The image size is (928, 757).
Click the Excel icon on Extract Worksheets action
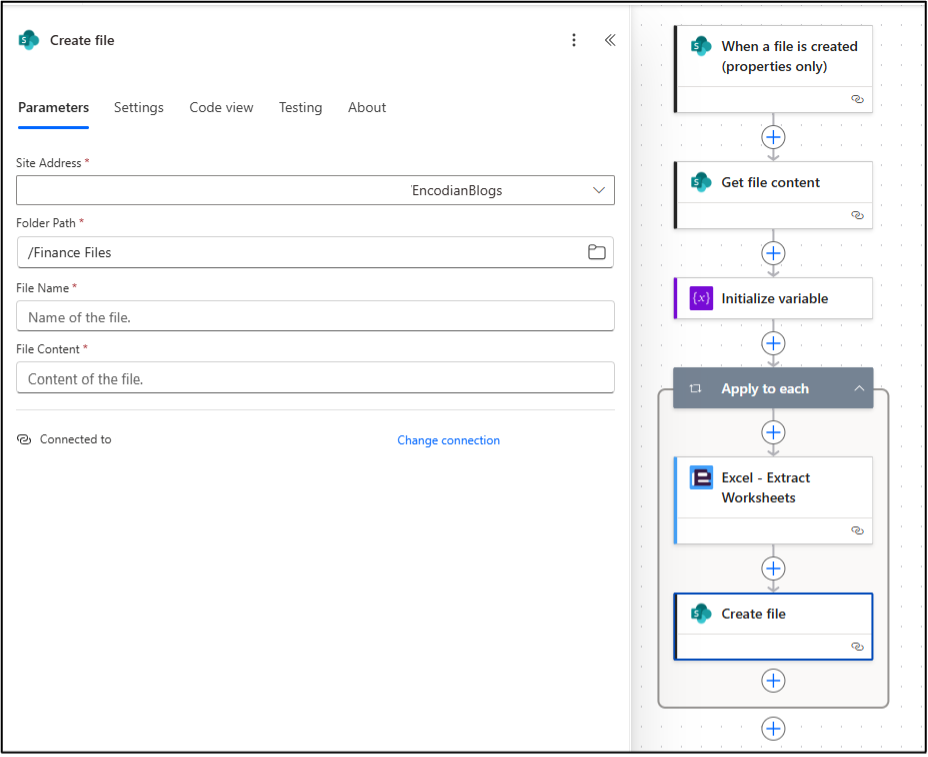click(701, 477)
